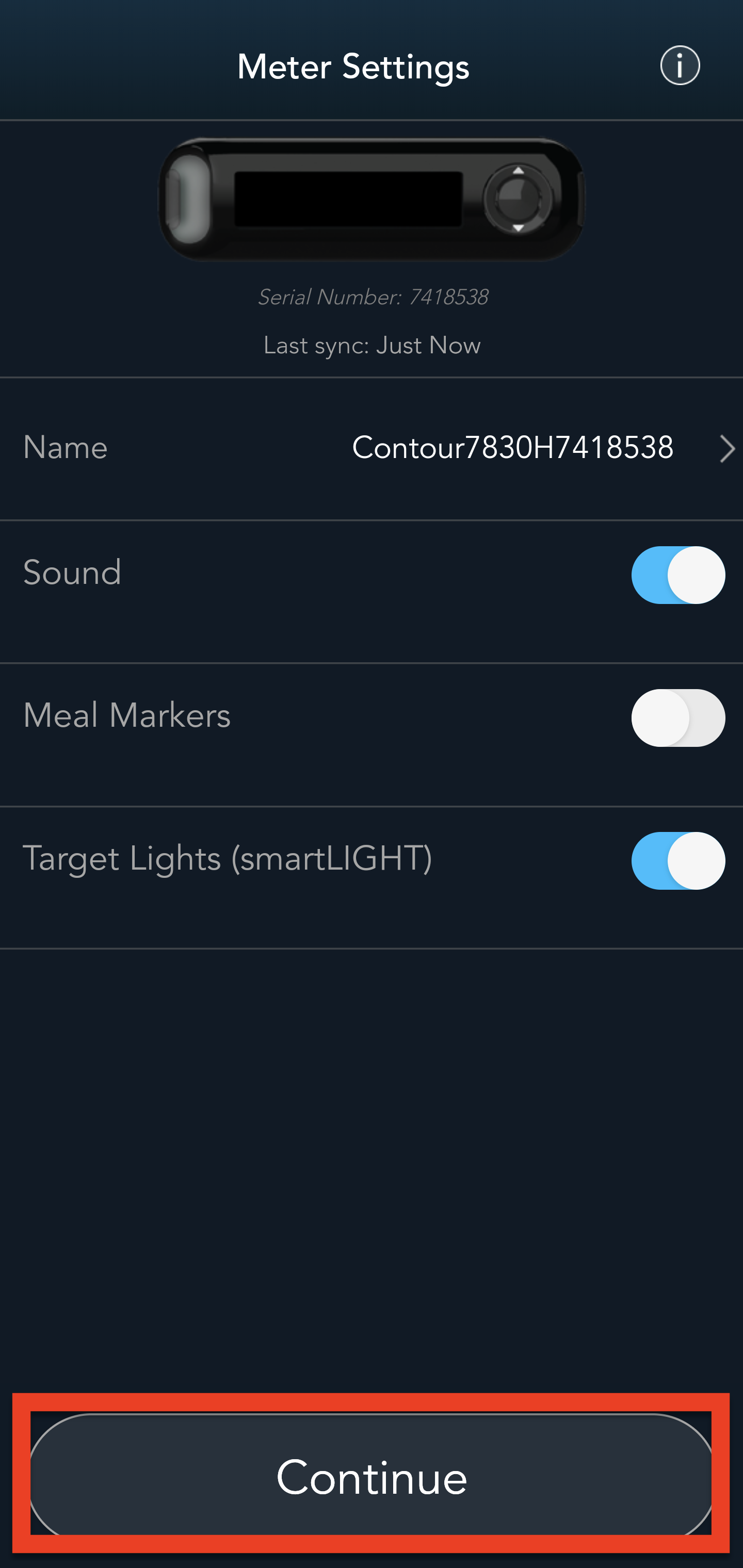Disable the Sound toggle
Viewport: 743px width, 1568px height.
pyautogui.click(x=678, y=575)
